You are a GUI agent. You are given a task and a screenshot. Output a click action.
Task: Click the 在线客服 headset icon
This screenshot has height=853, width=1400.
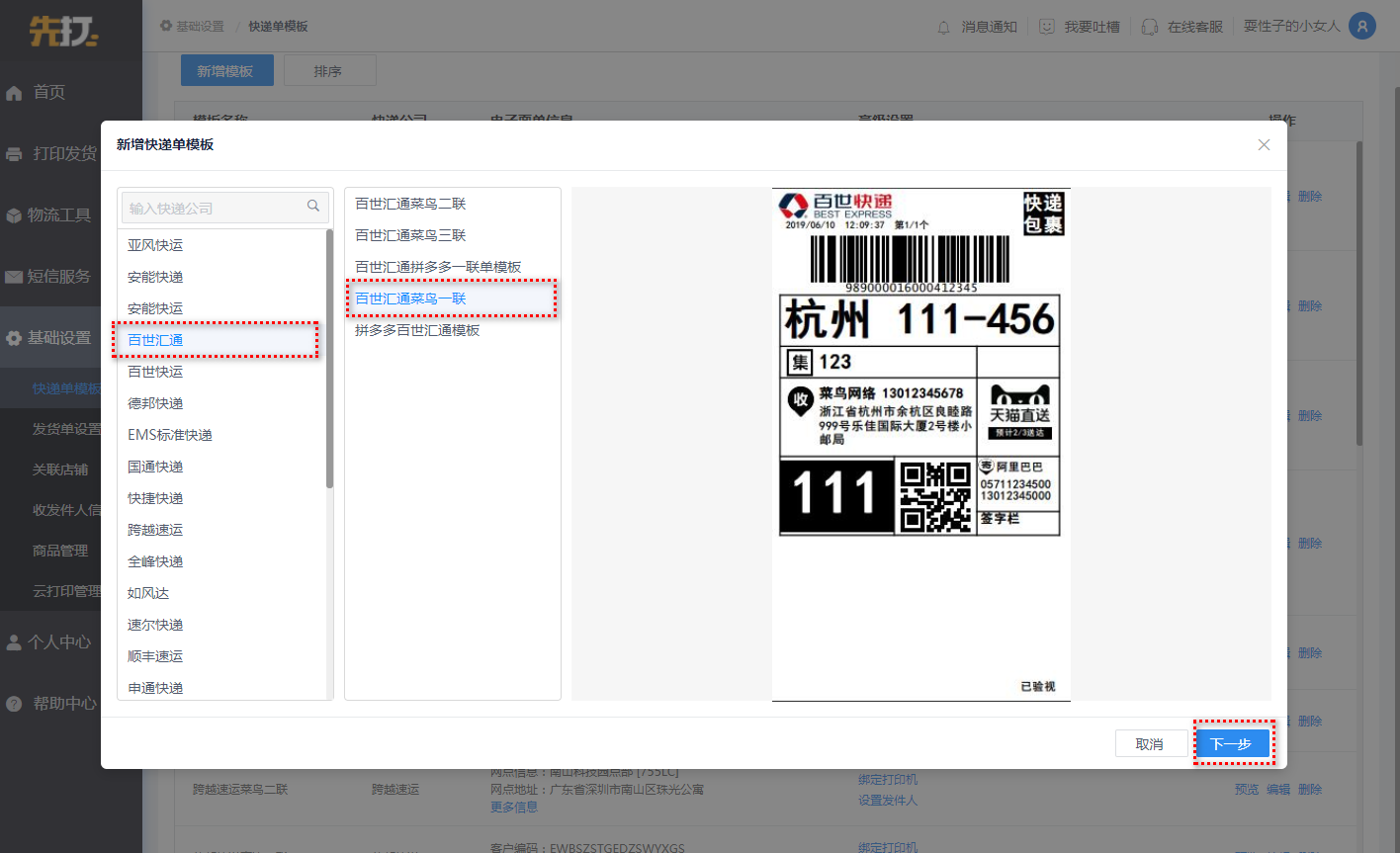pyautogui.click(x=1150, y=27)
